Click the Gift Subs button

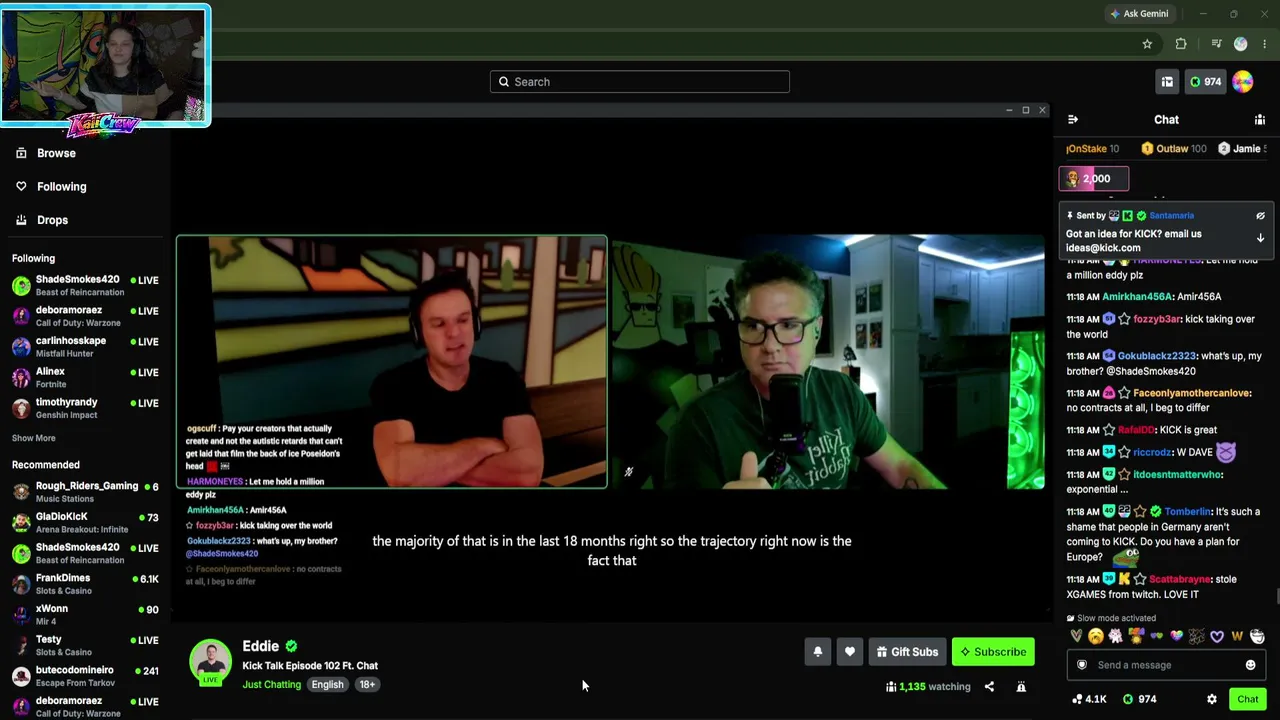908,652
